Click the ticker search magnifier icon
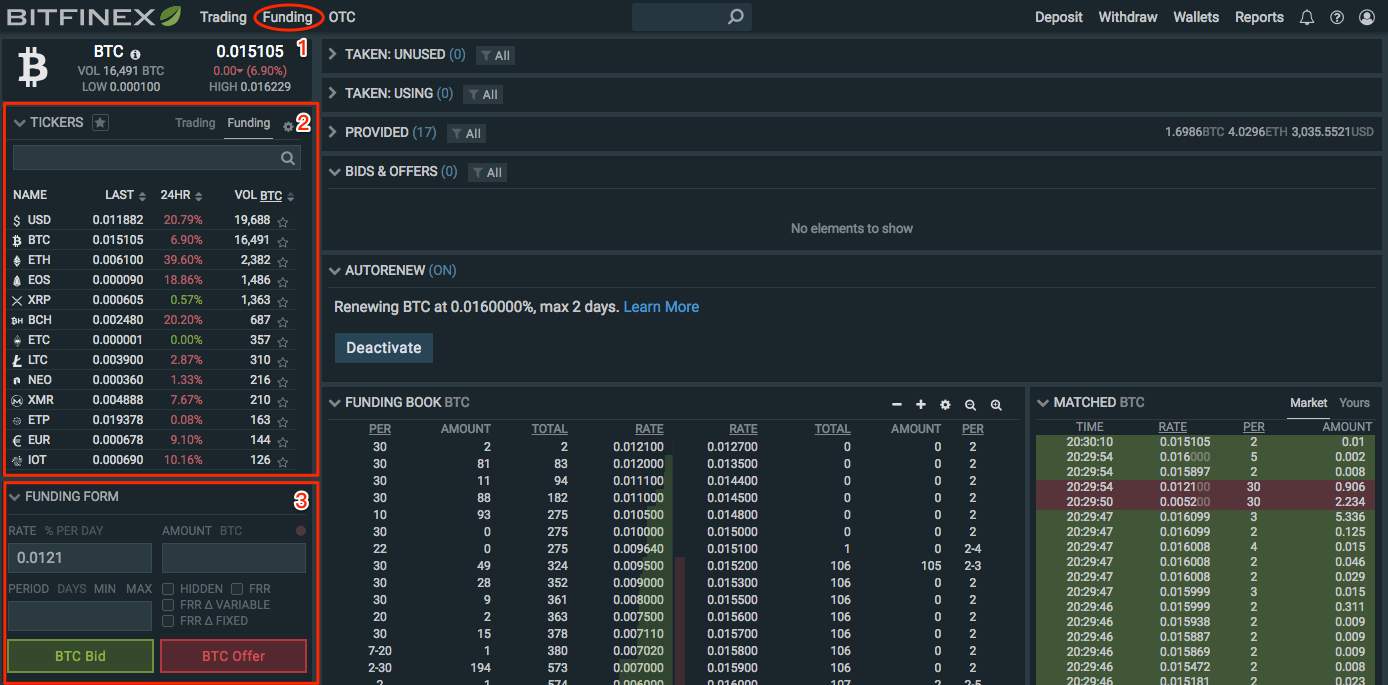Screen dimensions: 1388x685 point(288,158)
